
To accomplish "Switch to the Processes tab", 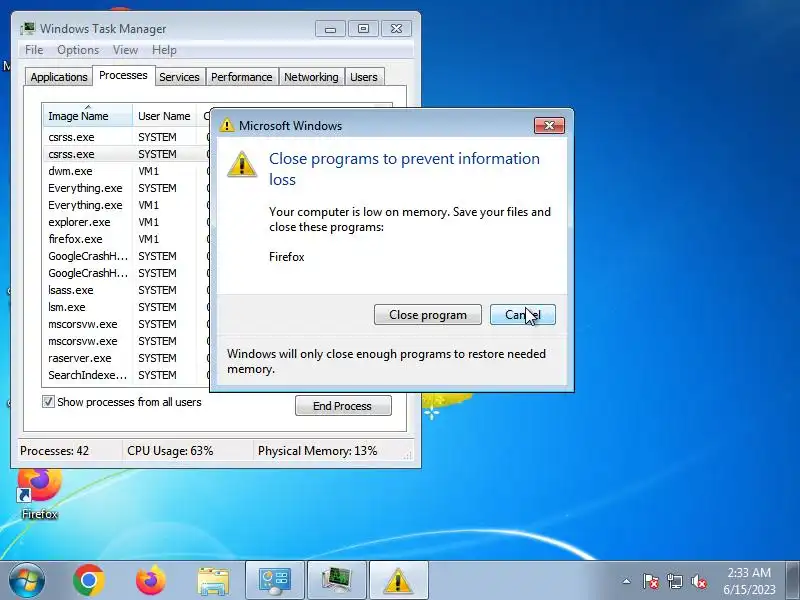I will [123, 76].
